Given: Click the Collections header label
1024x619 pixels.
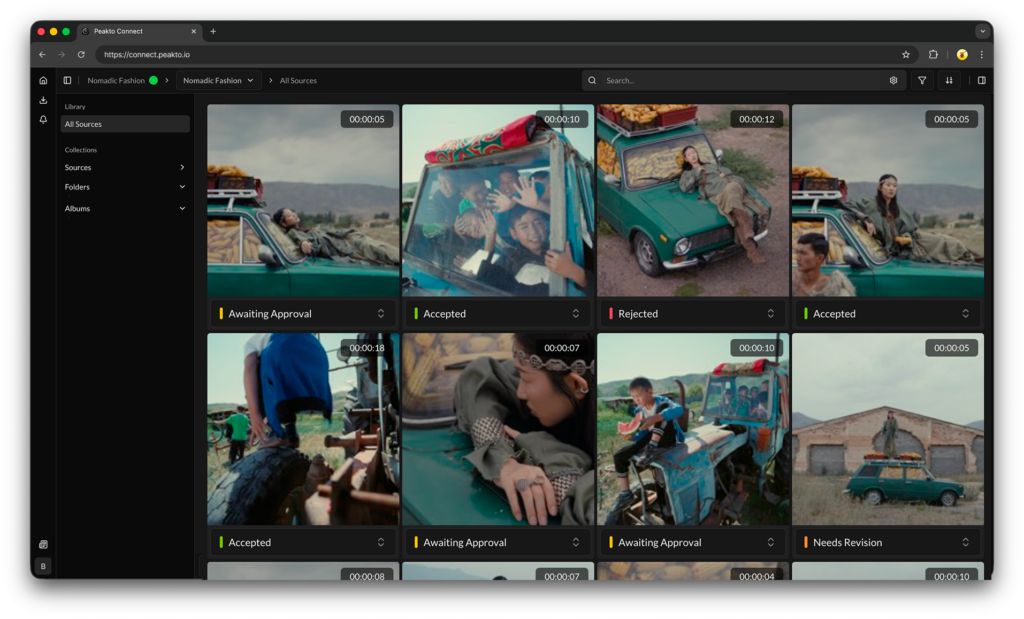Looking at the screenshot, I should point(80,150).
